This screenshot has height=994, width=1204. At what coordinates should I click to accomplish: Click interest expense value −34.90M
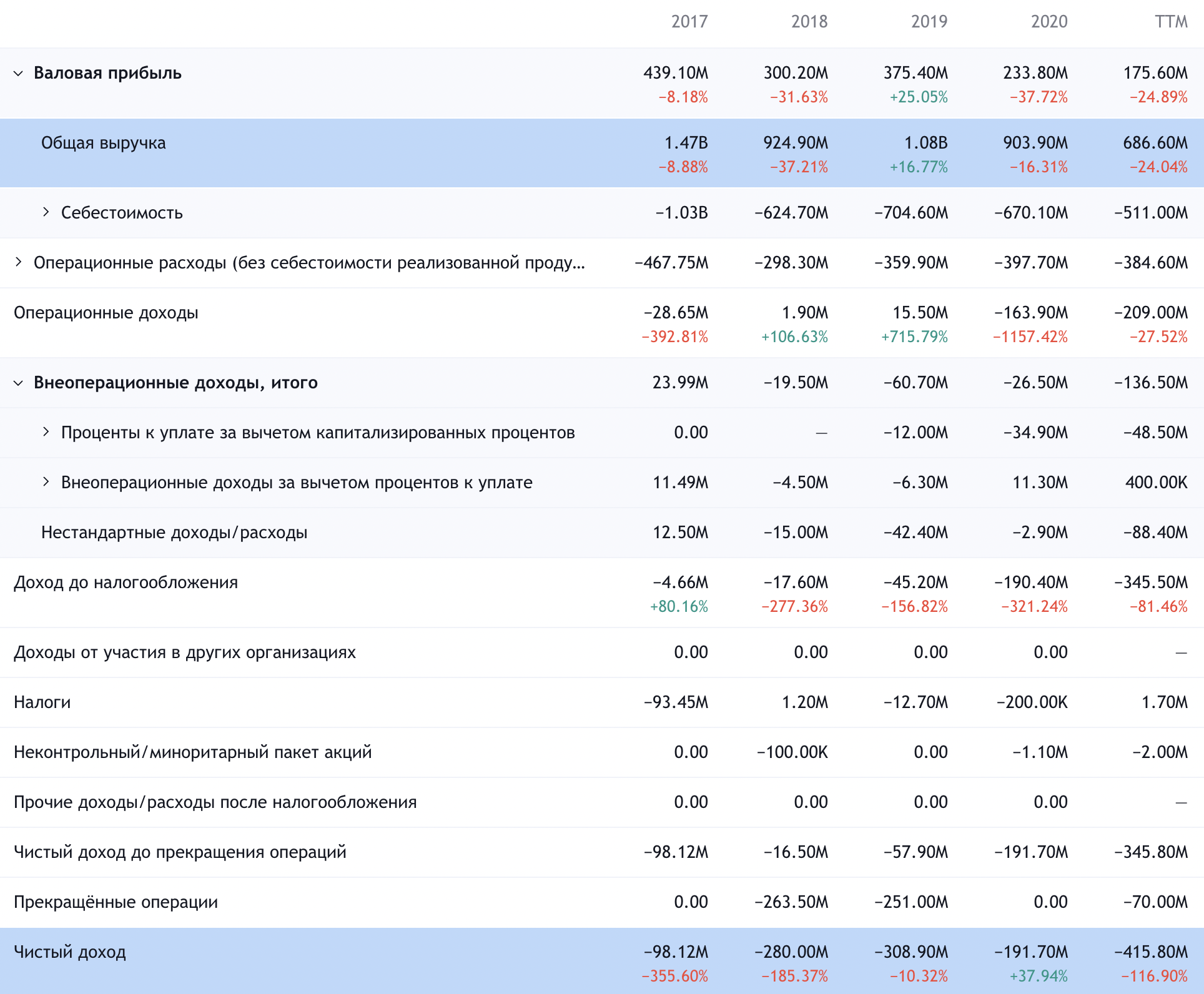tap(1035, 433)
